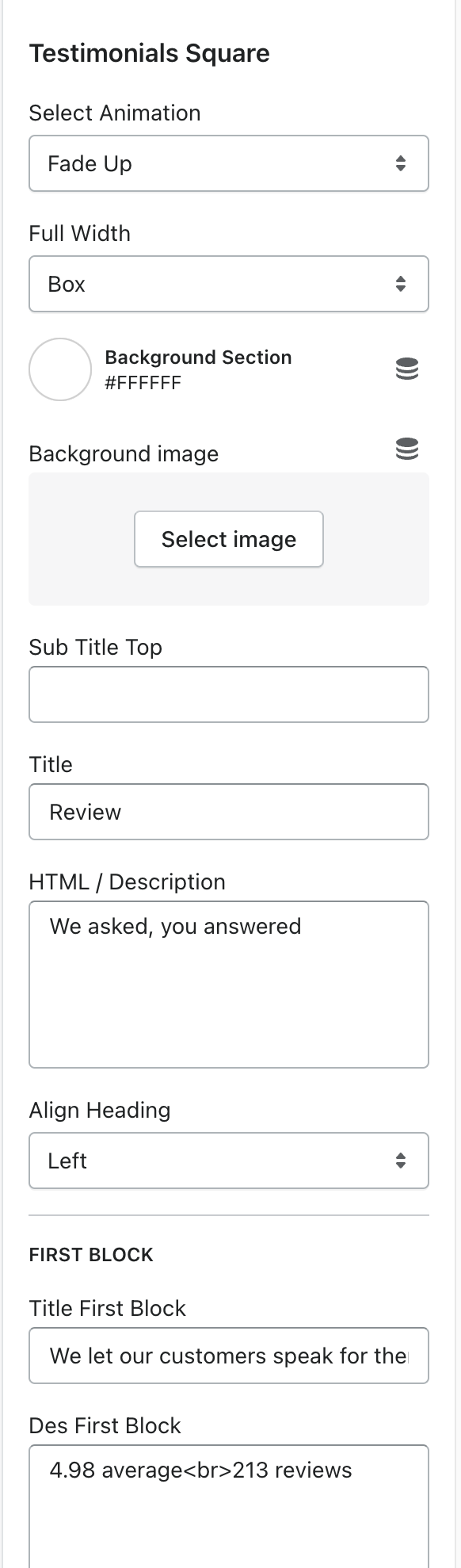Viewport: 461px width, 1568px height.
Task: Click the HTML / Description text area
Action: 229,985
